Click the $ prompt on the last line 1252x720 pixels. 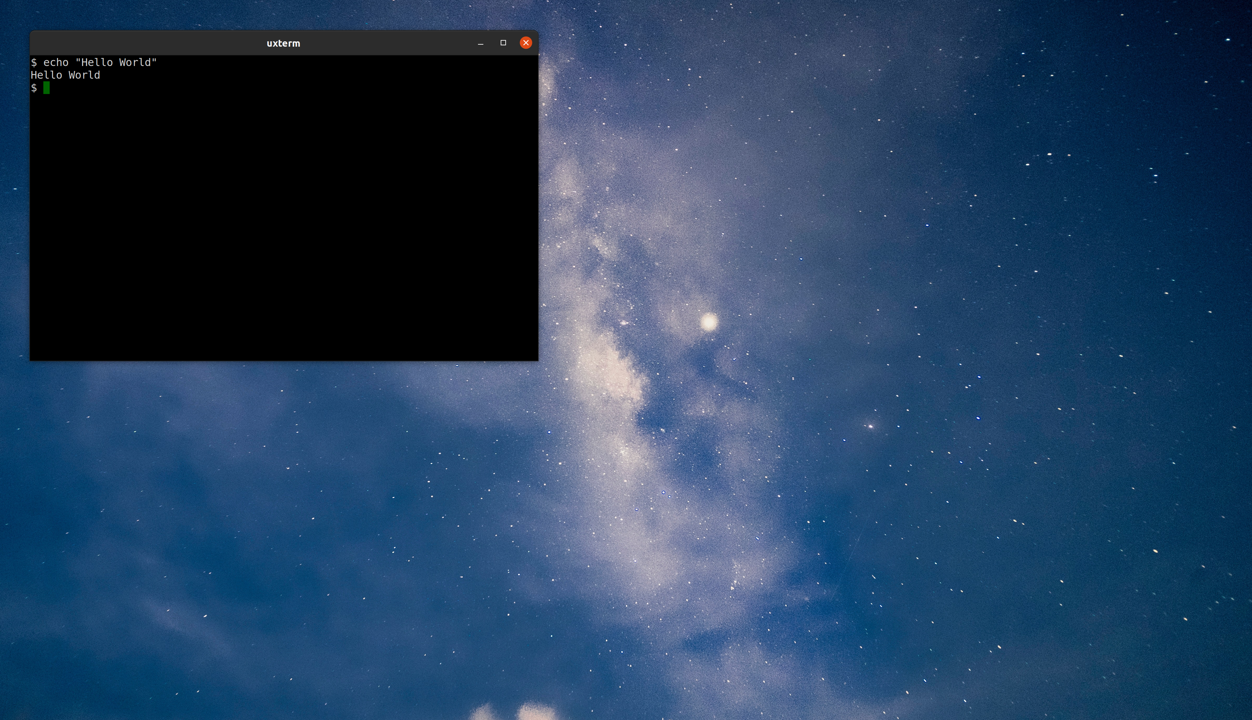coord(34,88)
